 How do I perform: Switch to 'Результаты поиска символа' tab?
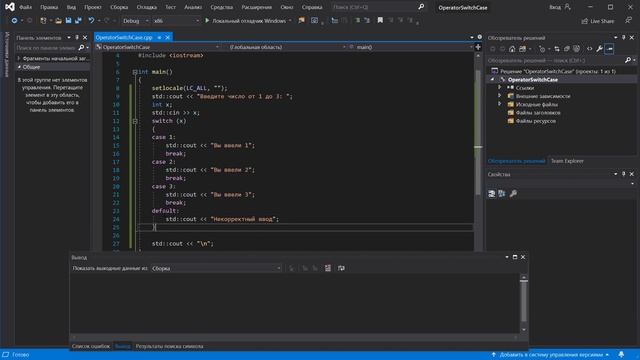pos(169,346)
